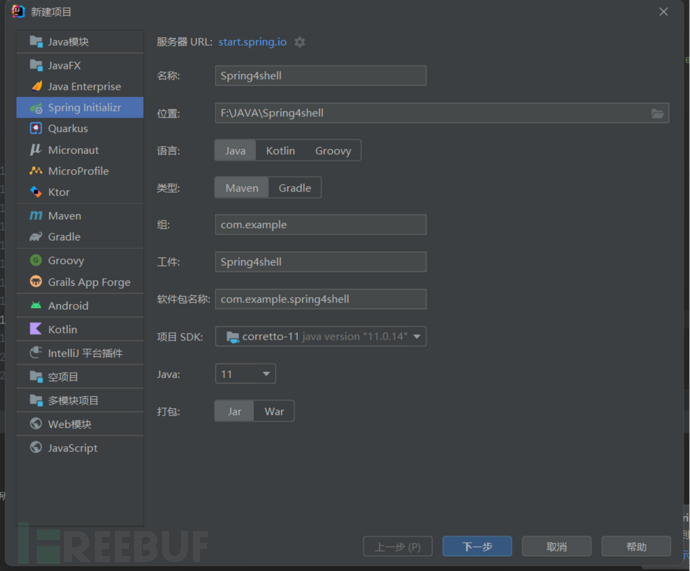
Task: Select the 空项目 list entry
Action: pos(80,377)
